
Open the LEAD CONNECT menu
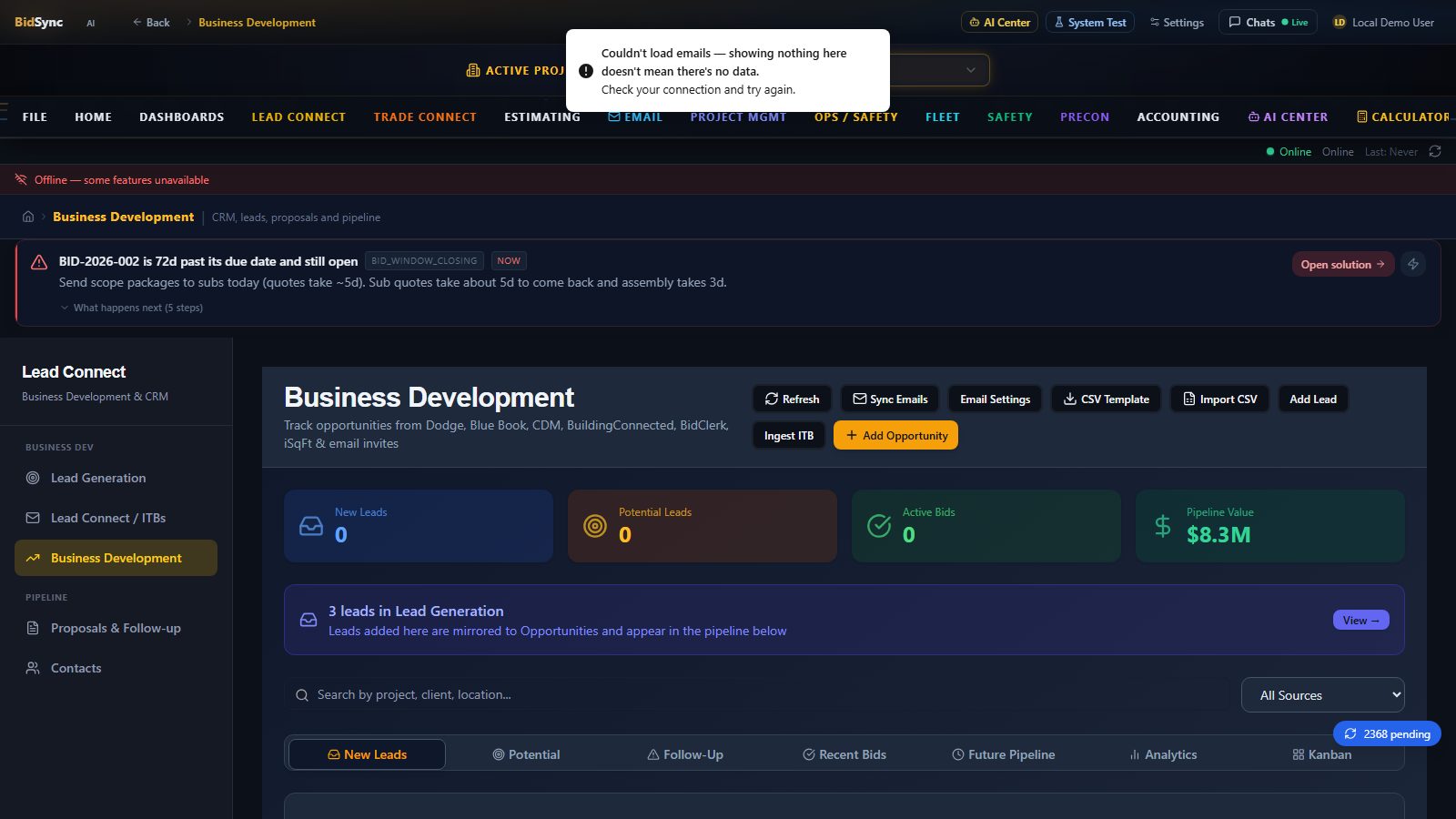pyautogui.click(x=298, y=116)
